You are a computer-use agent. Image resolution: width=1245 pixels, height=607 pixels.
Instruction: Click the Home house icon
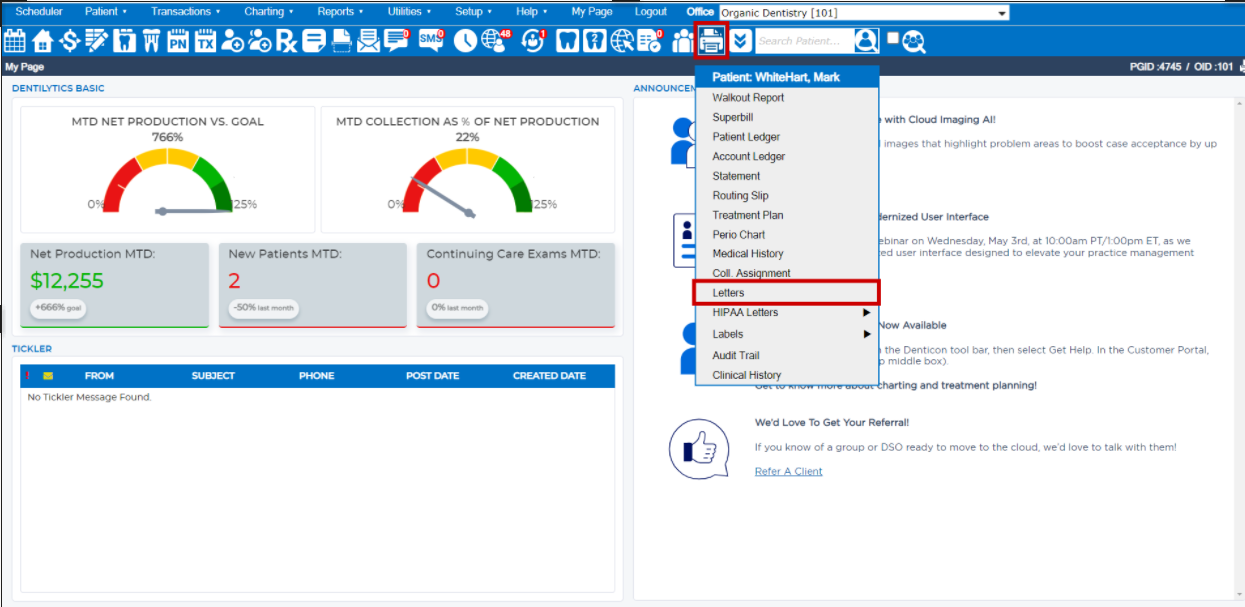[x=42, y=41]
